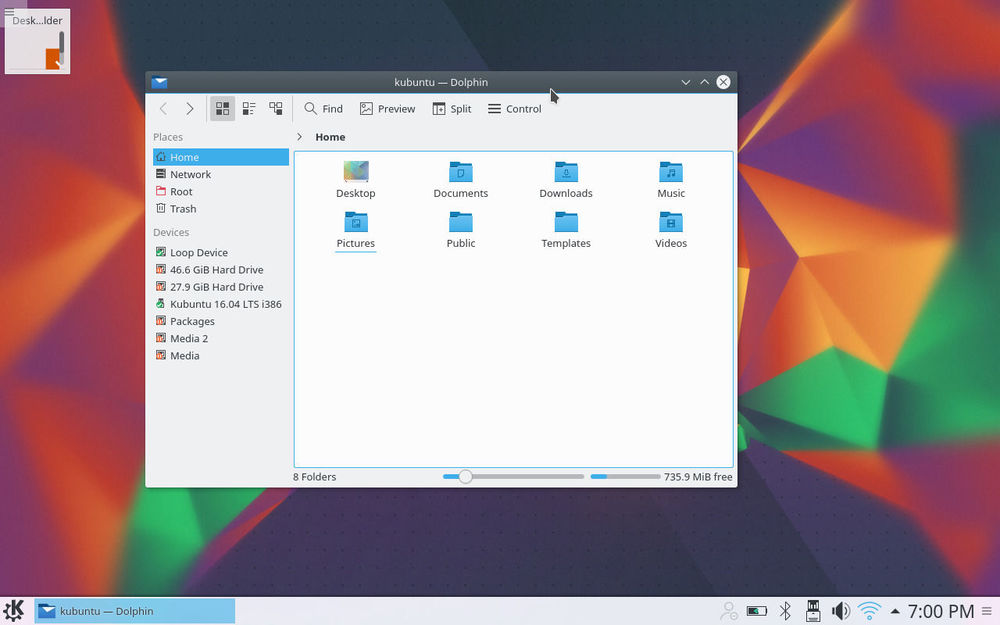Viewport: 1000px width, 625px height.
Task: Select the Videos folder icon
Action: pos(671,223)
